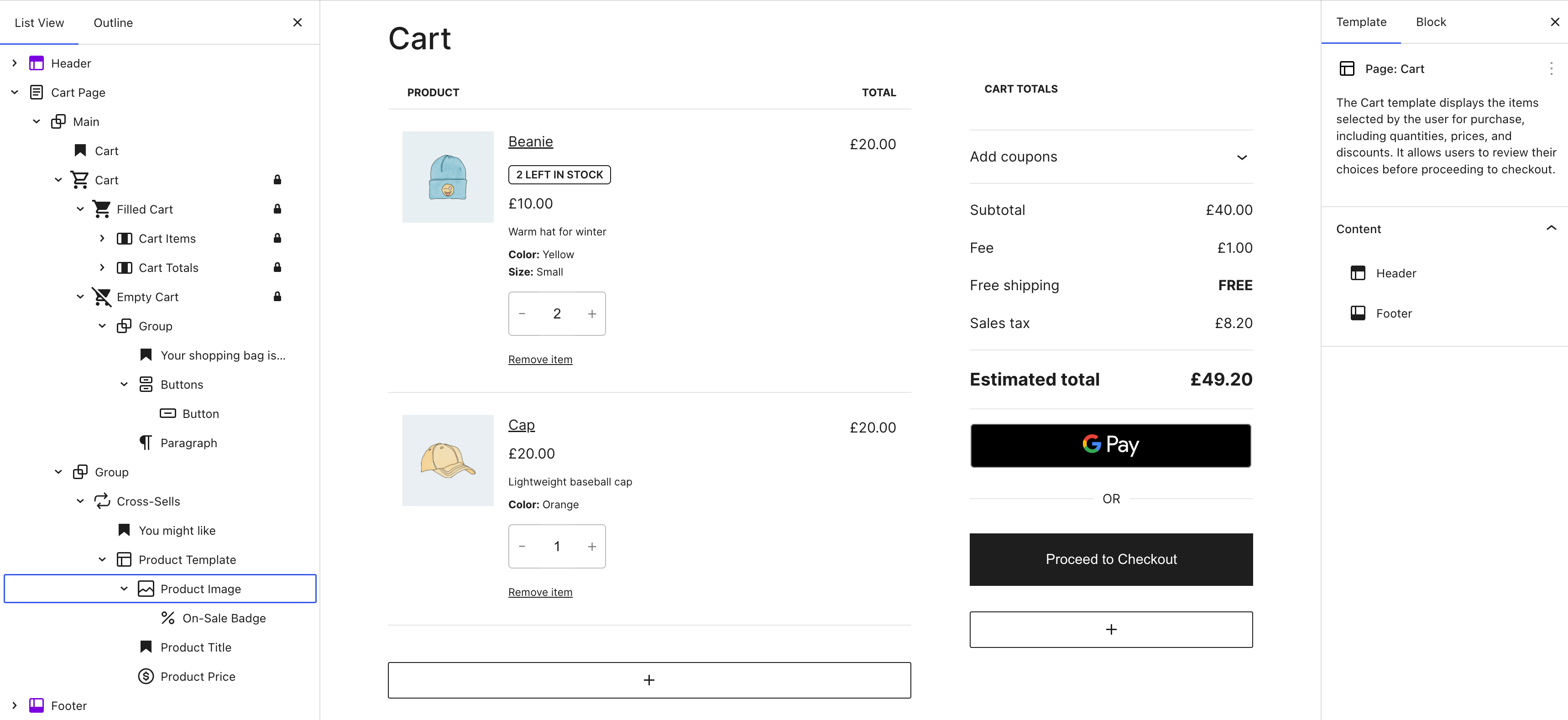Open the Page: Cart options menu
This screenshot has height=720, width=1568.
[1551, 69]
